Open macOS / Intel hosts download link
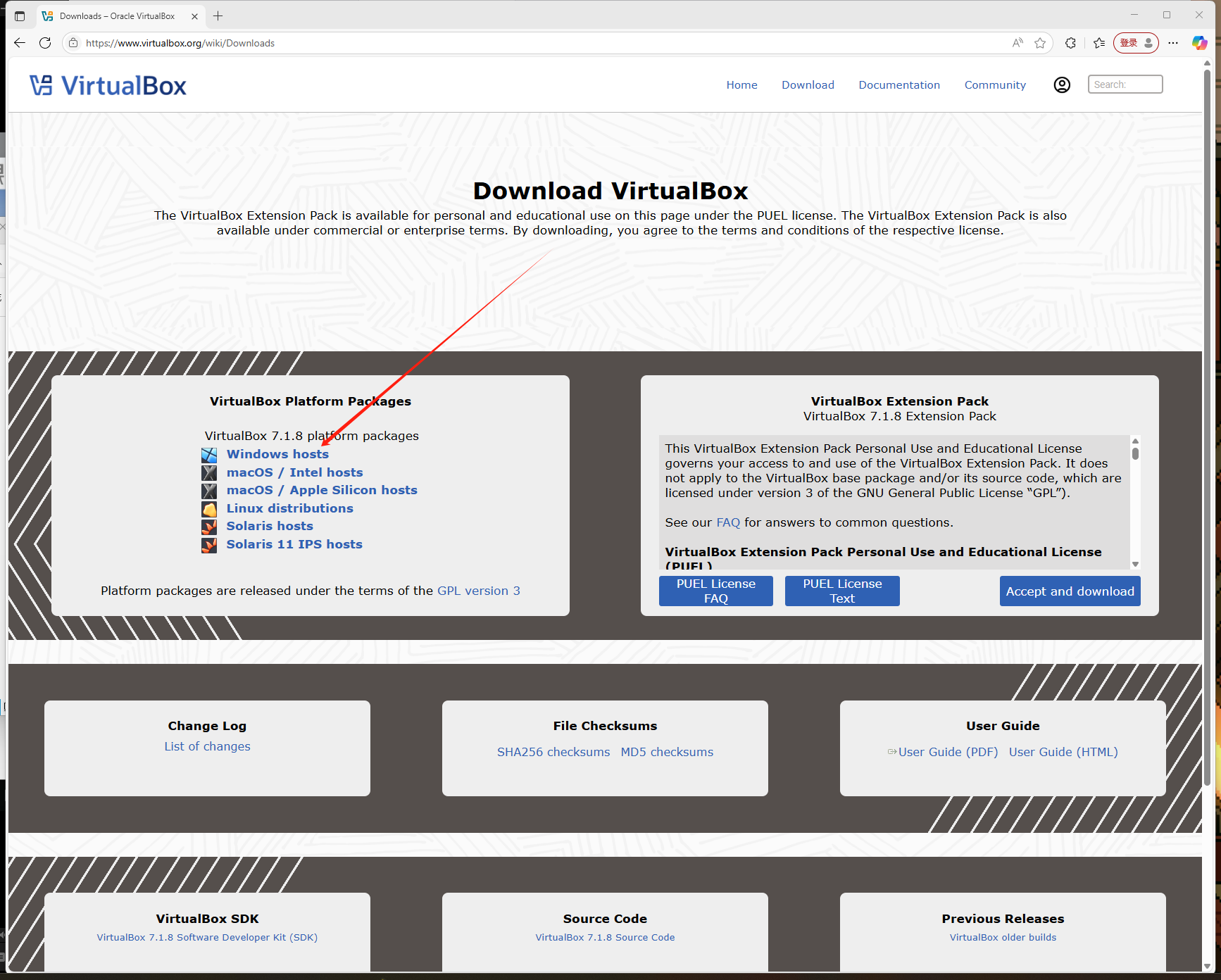The image size is (1221, 980). point(294,473)
